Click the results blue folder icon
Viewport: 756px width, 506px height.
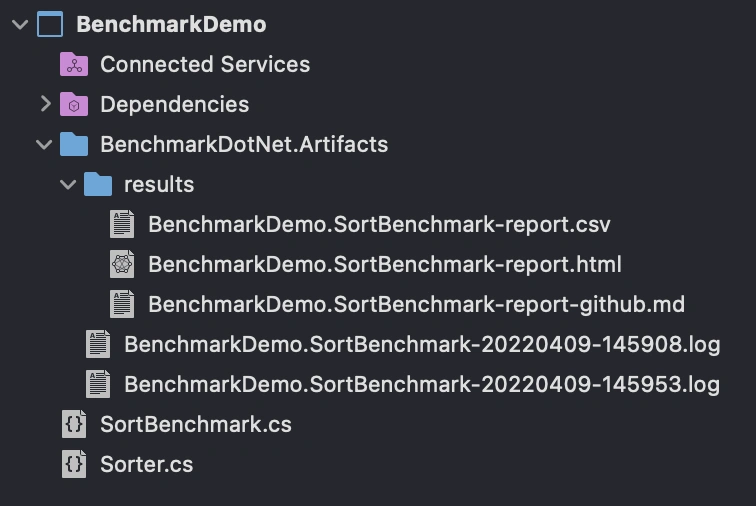point(98,184)
